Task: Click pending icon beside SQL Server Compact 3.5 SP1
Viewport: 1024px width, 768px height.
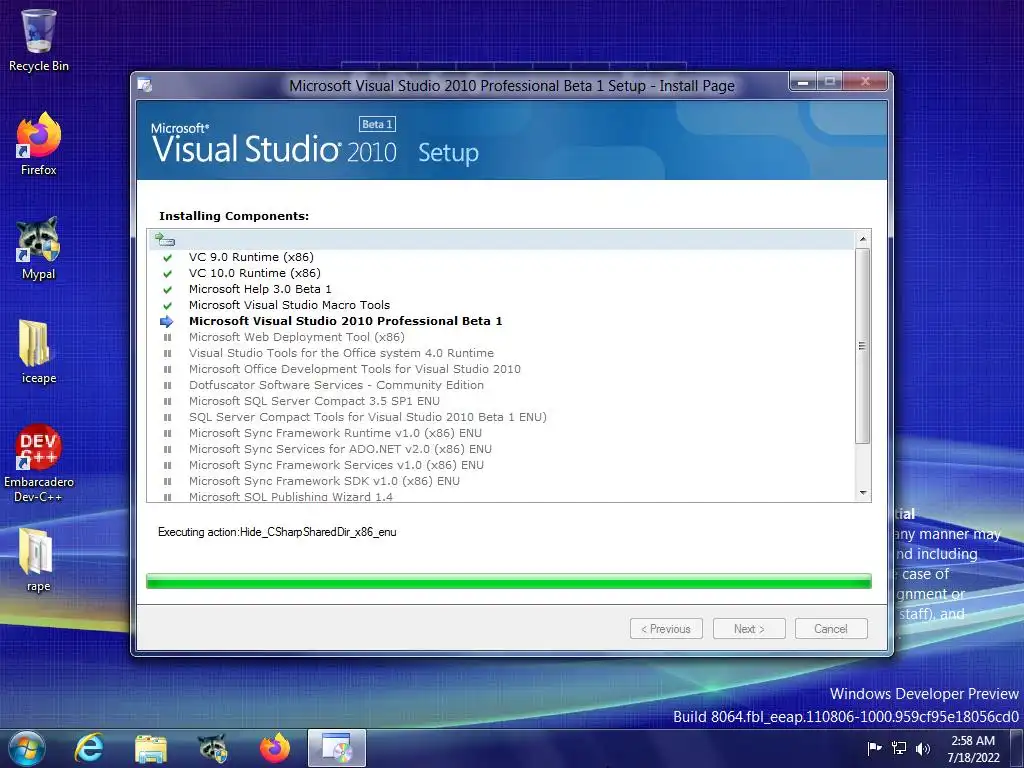Action: [167, 402]
